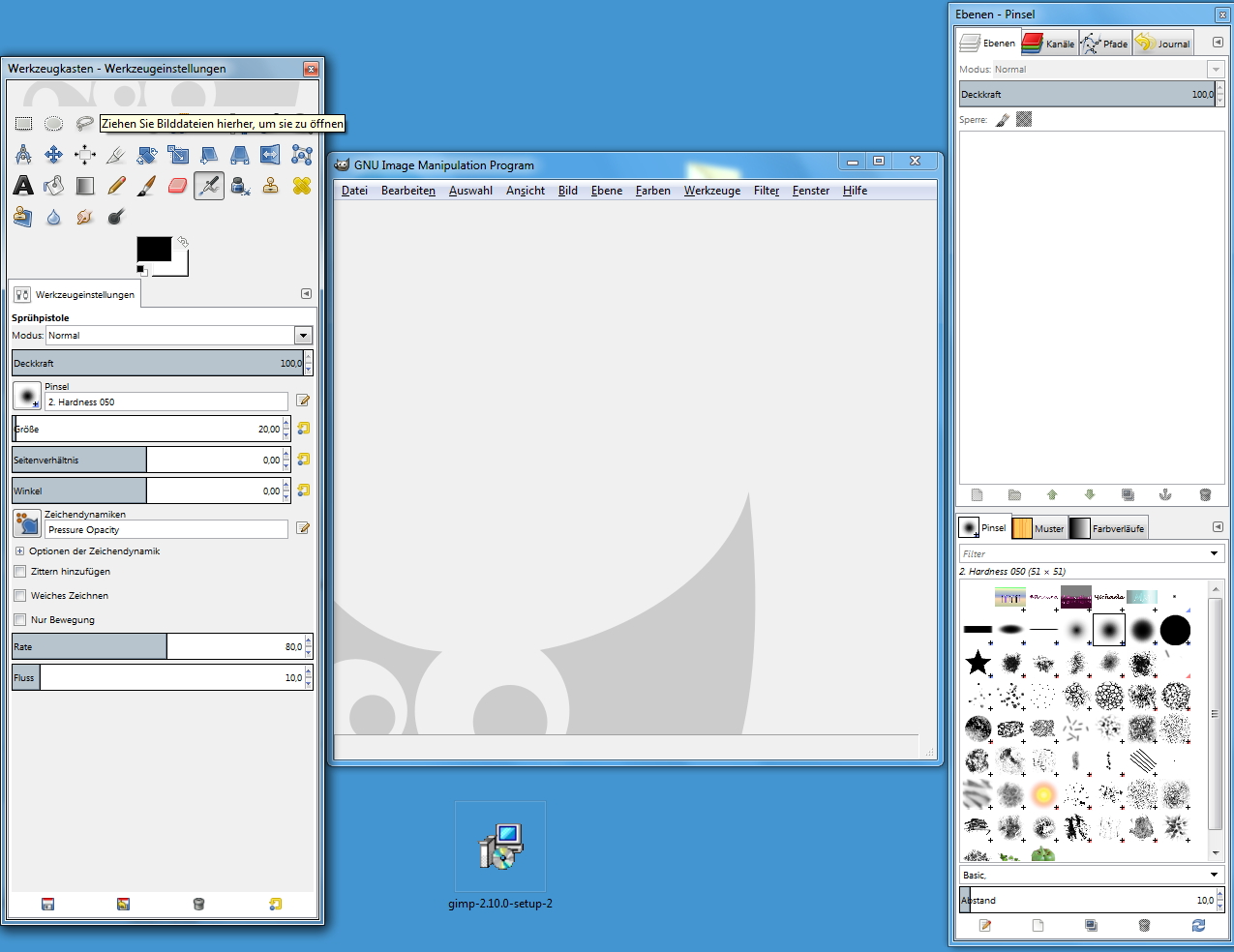Open the Filter menu in menu bar
This screenshot has height=952, width=1234.
[x=766, y=191]
